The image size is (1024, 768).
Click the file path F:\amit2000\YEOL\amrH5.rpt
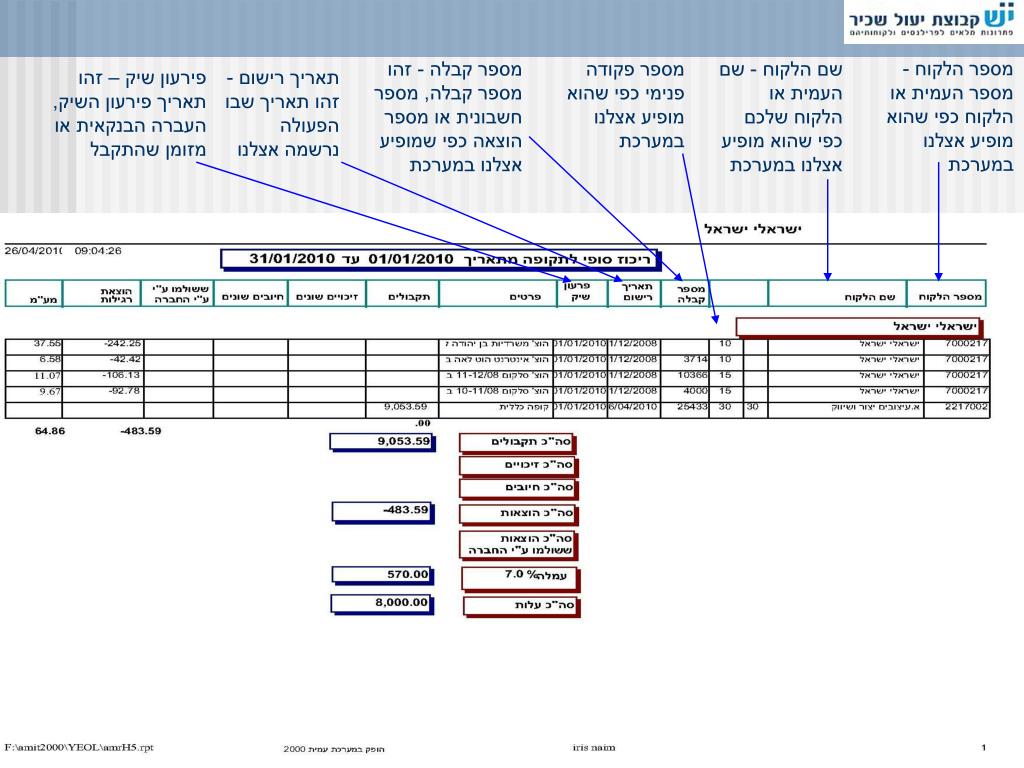[79, 748]
